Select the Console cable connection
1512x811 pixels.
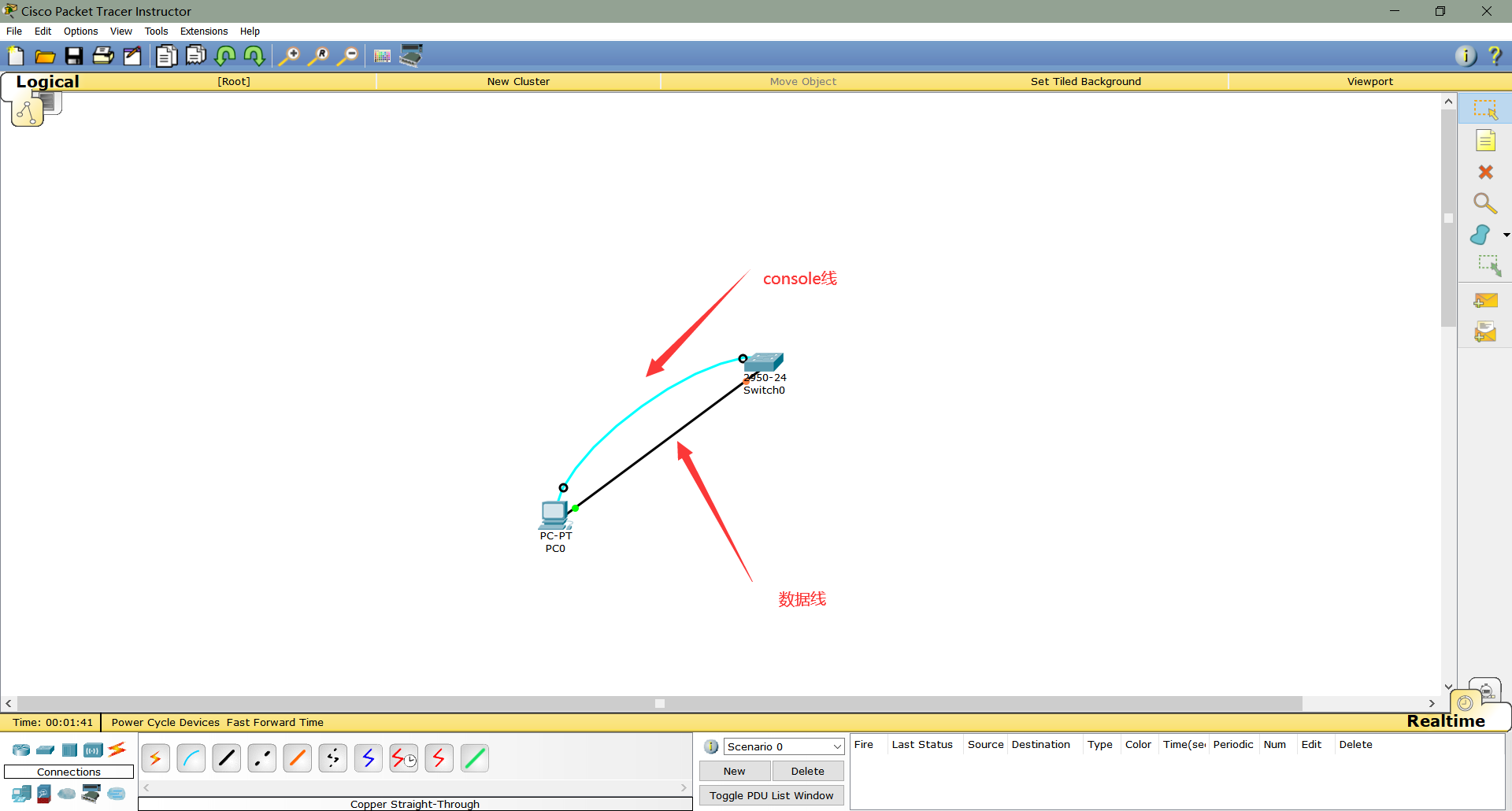191,758
